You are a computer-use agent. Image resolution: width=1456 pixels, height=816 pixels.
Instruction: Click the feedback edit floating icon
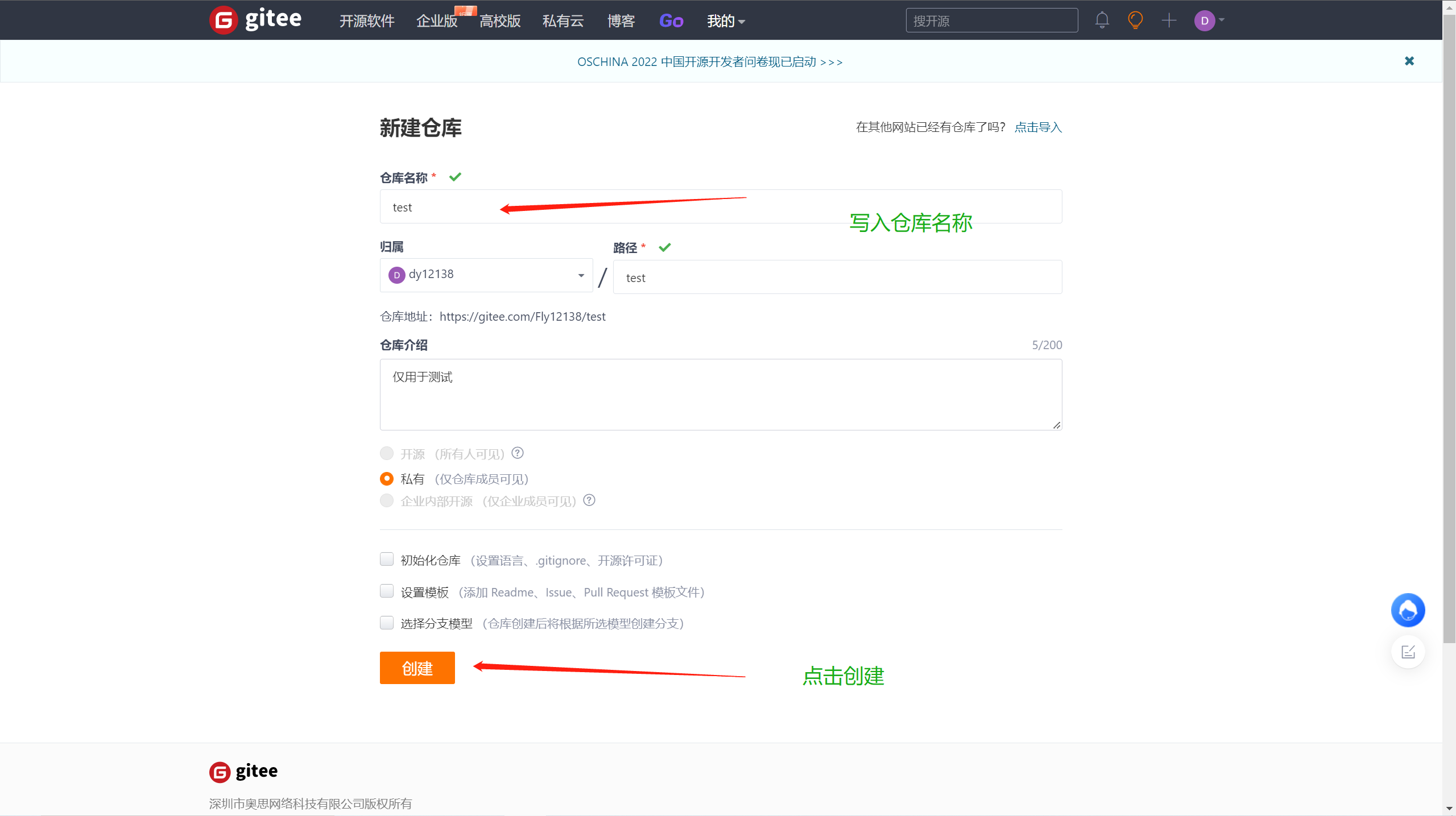pyautogui.click(x=1408, y=652)
